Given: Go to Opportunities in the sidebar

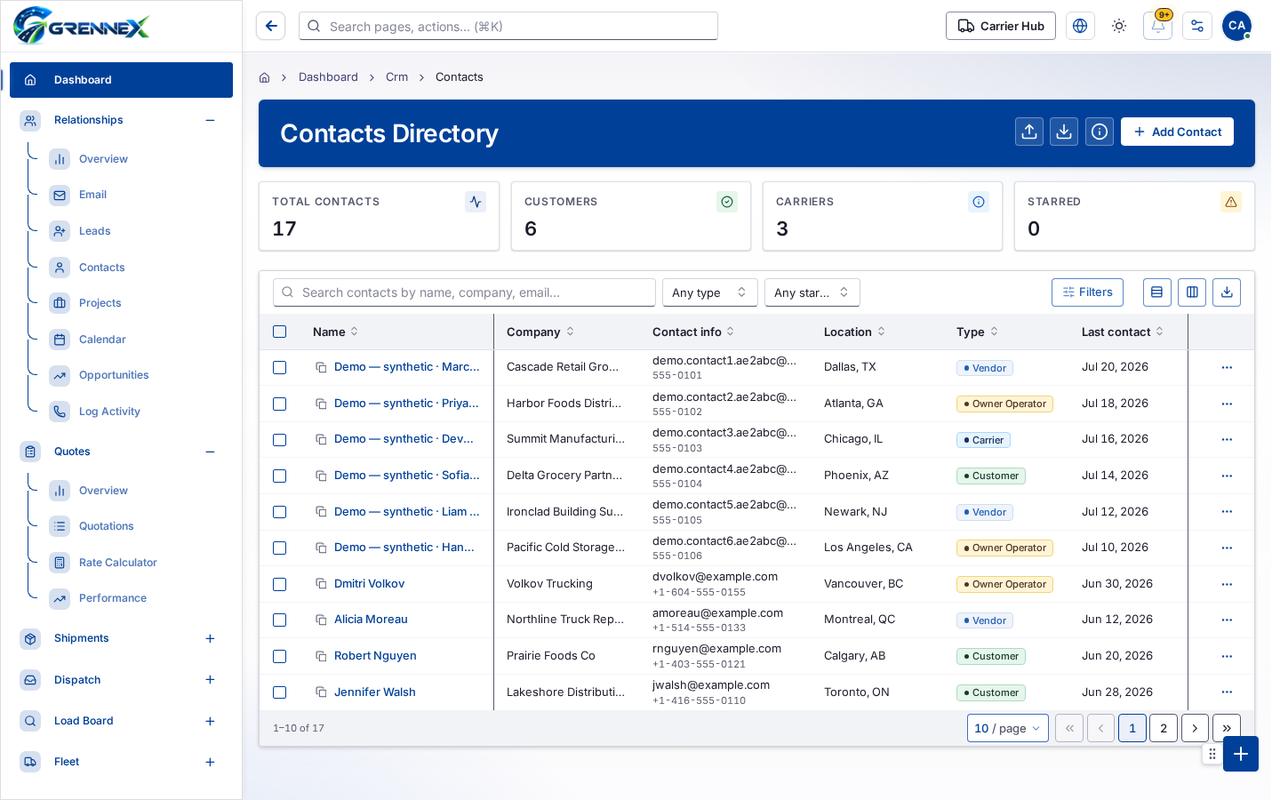Looking at the screenshot, I should coord(114,375).
